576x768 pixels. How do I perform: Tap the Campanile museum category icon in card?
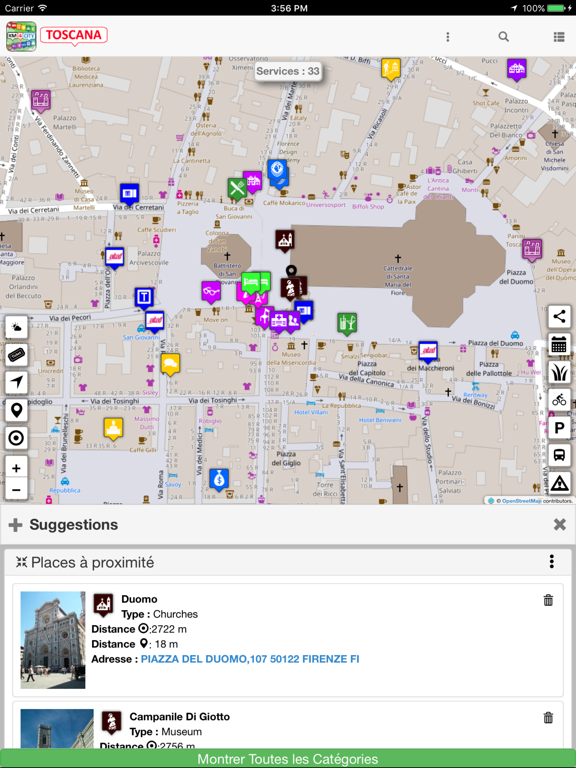click(x=111, y=722)
